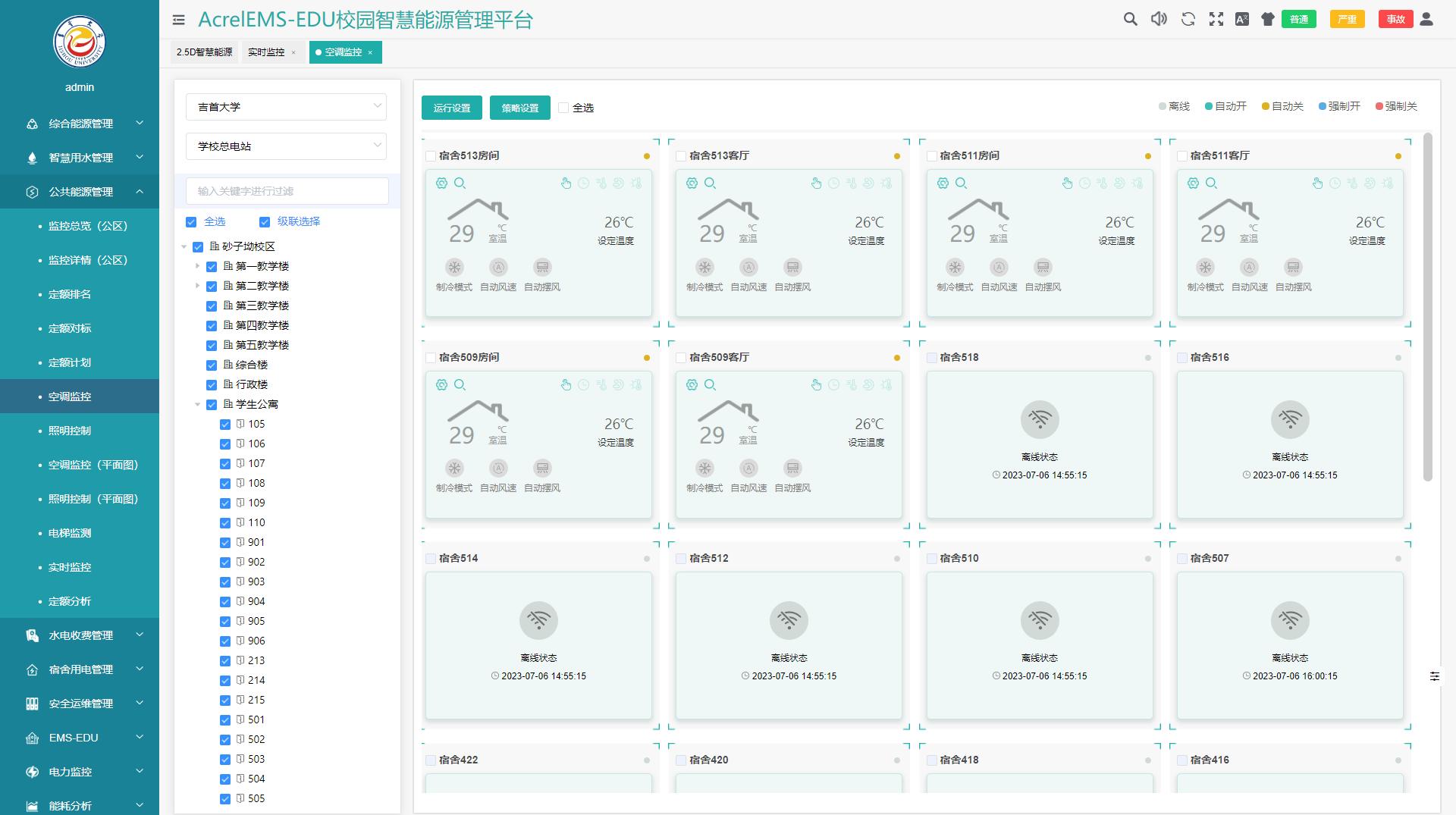This screenshot has width=1456, height=815.
Task: Expand 水电收费管理 sidebar menu
Action: pos(80,635)
